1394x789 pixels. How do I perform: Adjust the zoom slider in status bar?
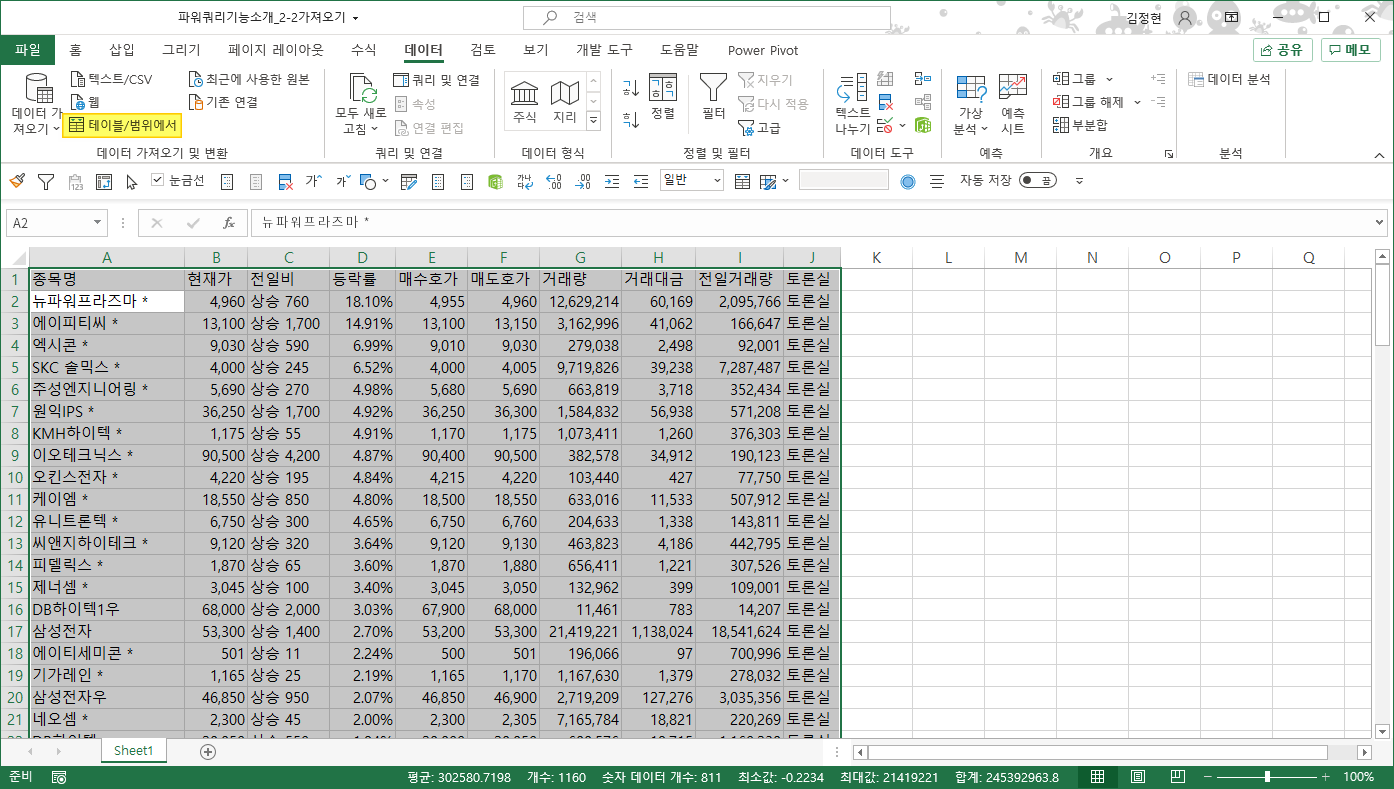click(1267, 777)
